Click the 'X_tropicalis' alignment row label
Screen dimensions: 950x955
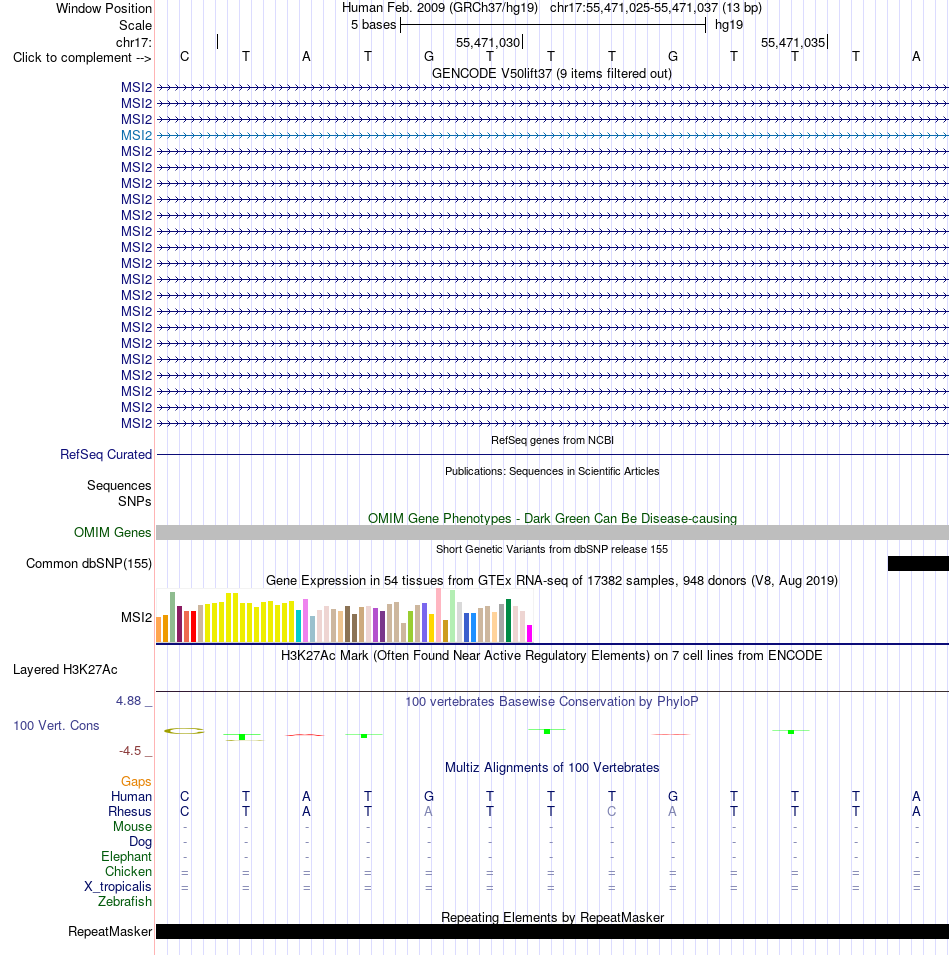[118, 887]
